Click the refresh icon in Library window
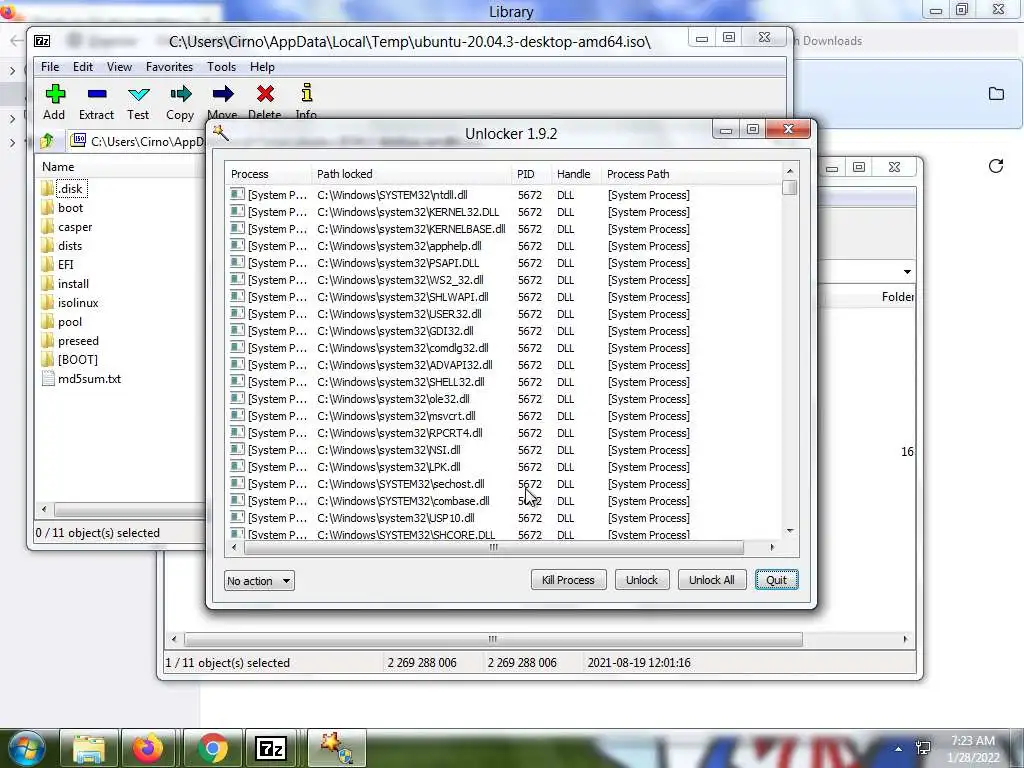 pos(995,166)
